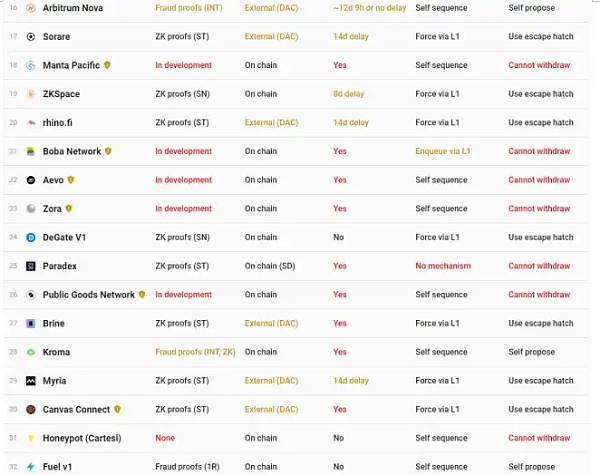Click the Zora logo icon
Viewport: 600px width, 475px height.
pos(31,209)
